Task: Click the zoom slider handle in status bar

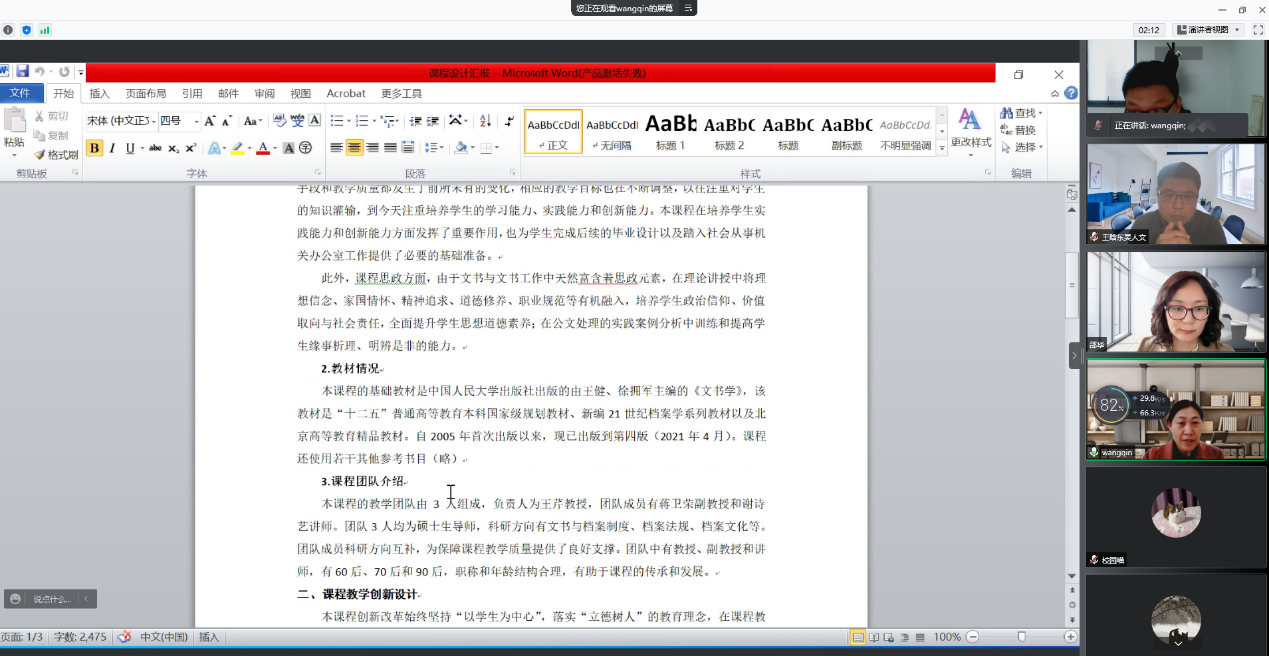Action: [x=1021, y=637]
